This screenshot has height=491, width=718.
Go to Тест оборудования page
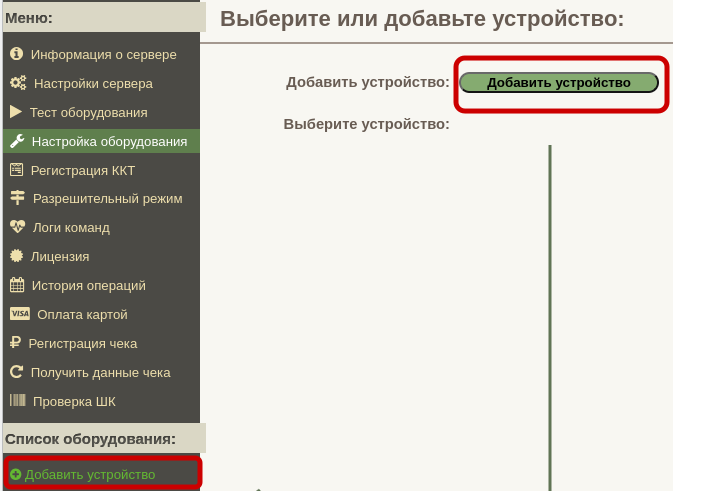(88, 112)
